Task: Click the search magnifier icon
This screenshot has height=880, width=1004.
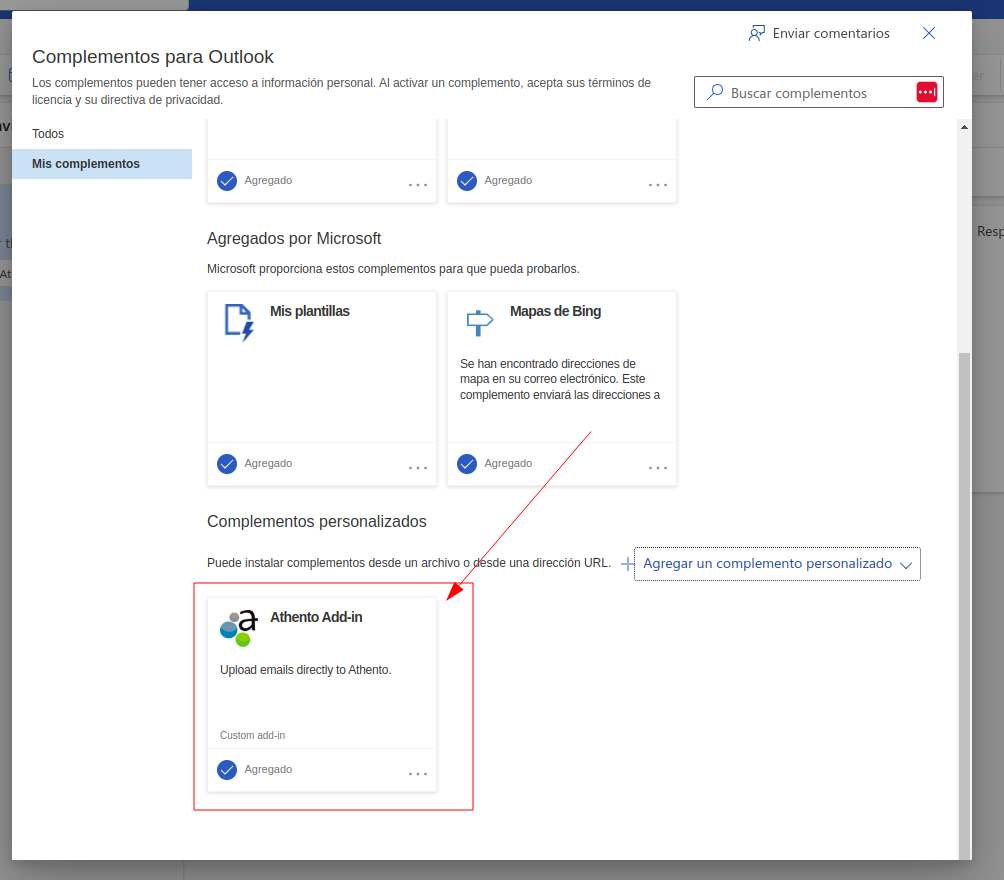Action: tap(715, 92)
